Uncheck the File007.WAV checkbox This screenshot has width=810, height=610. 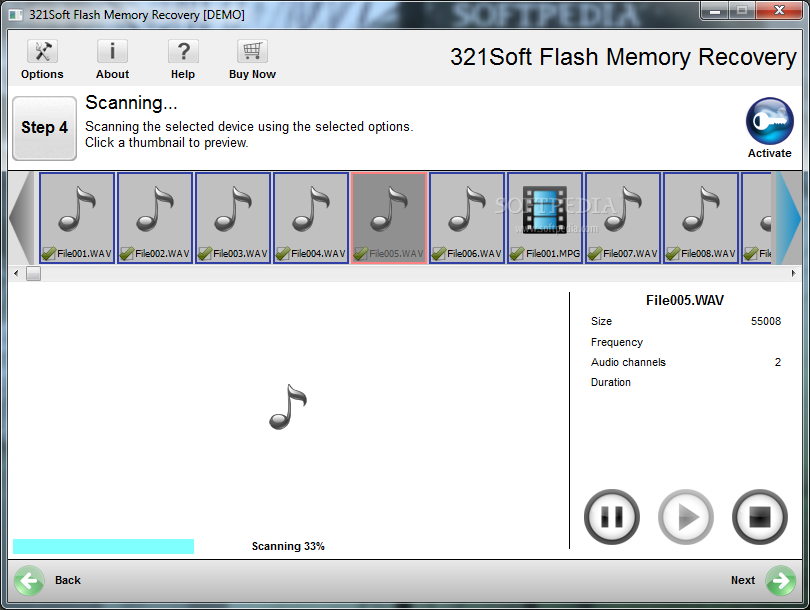click(595, 254)
